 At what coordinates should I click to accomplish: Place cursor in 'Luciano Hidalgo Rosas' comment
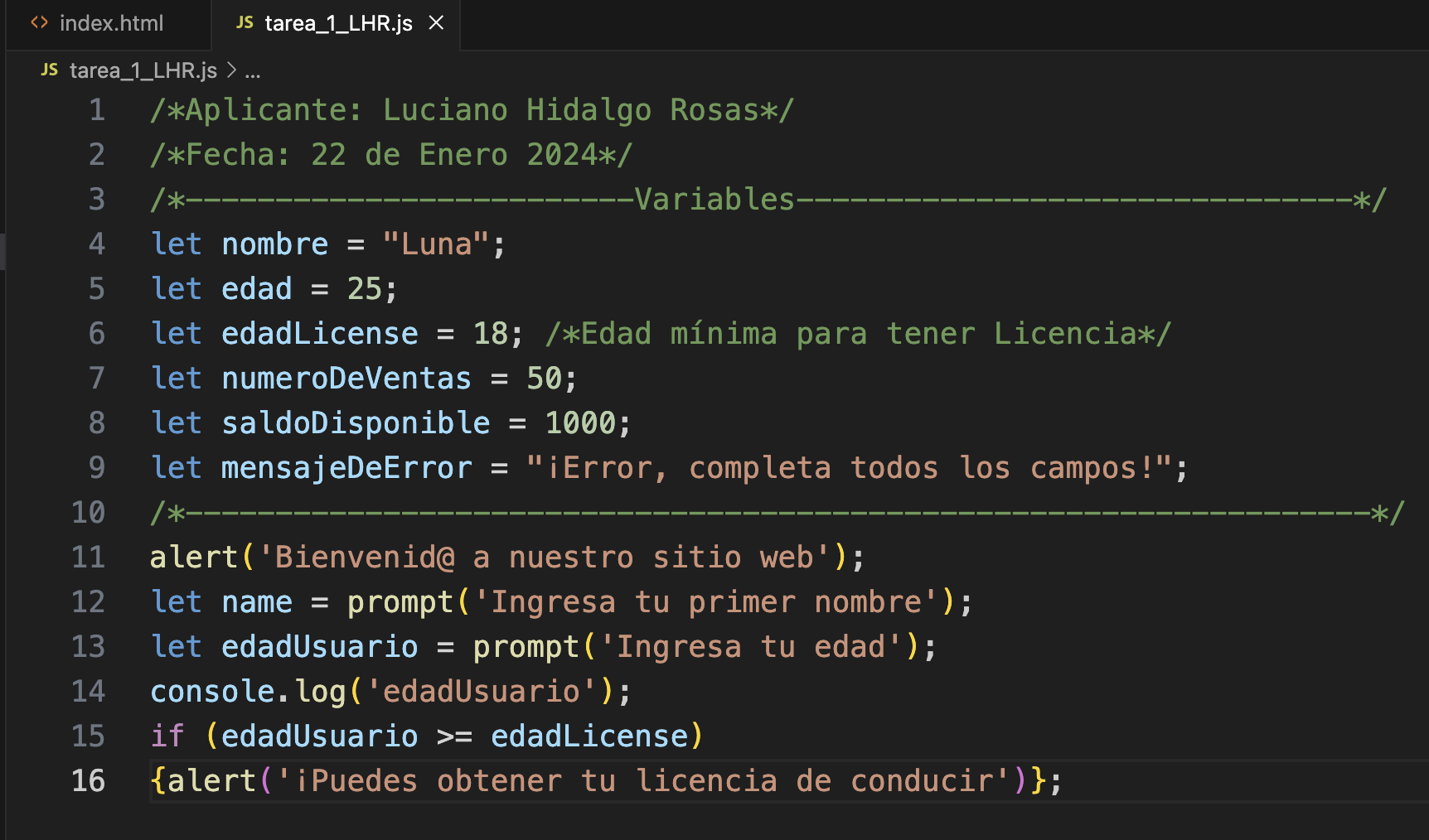pyautogui.click(x=571, y=110)
